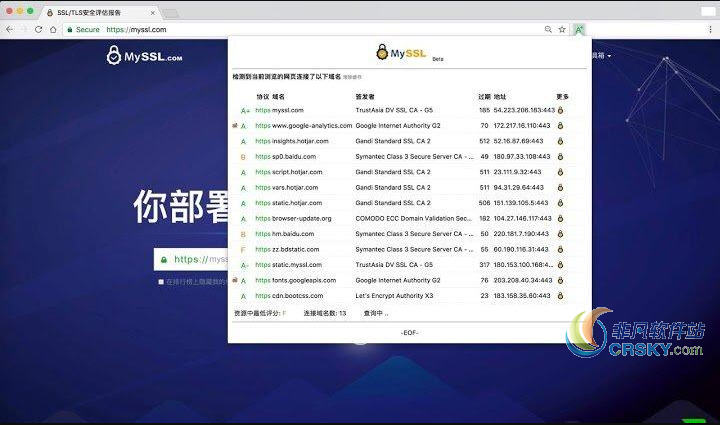
Task: Open lock icon for www.google-analytics.com row
Action: point(560,126)
